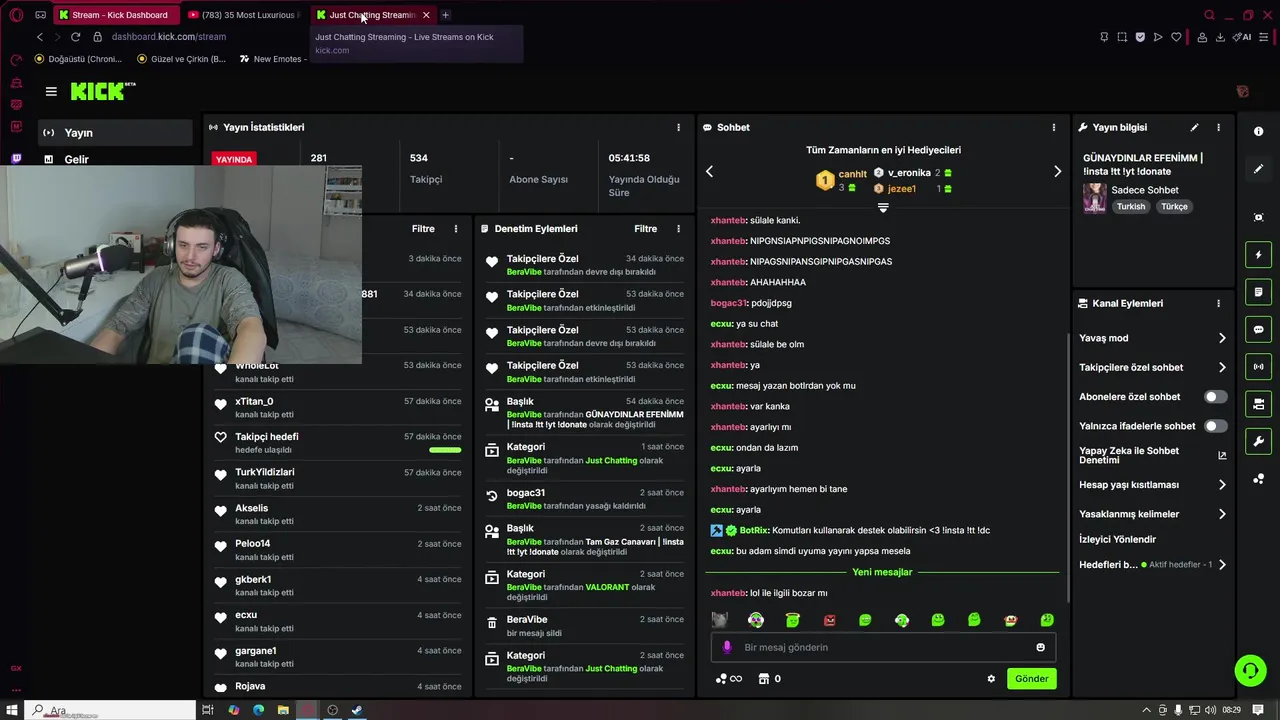
Task: Close the Just Chatting Streaming tab
Action: (426, 15)
